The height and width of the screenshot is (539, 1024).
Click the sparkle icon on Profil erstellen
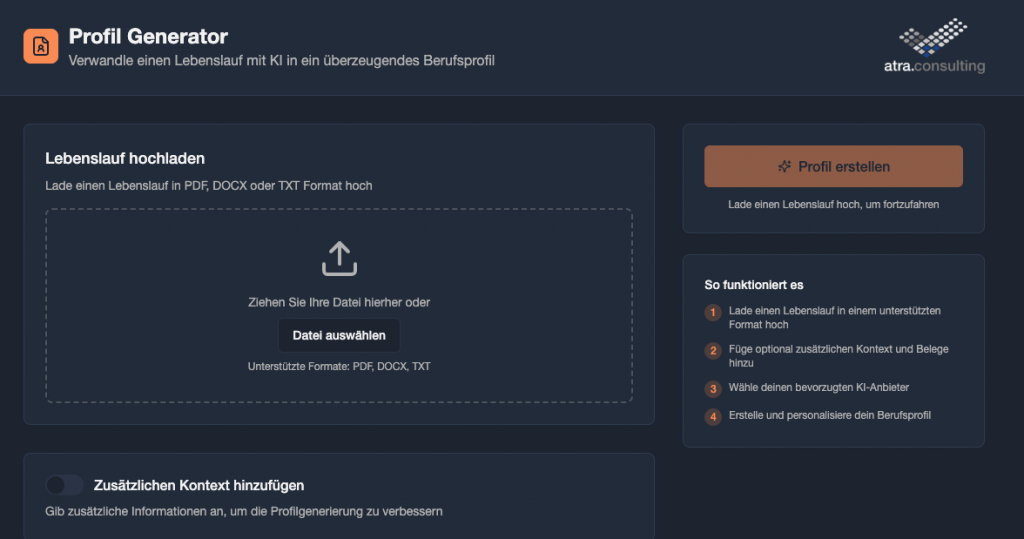pyautogui.click(x=785, y=167)
